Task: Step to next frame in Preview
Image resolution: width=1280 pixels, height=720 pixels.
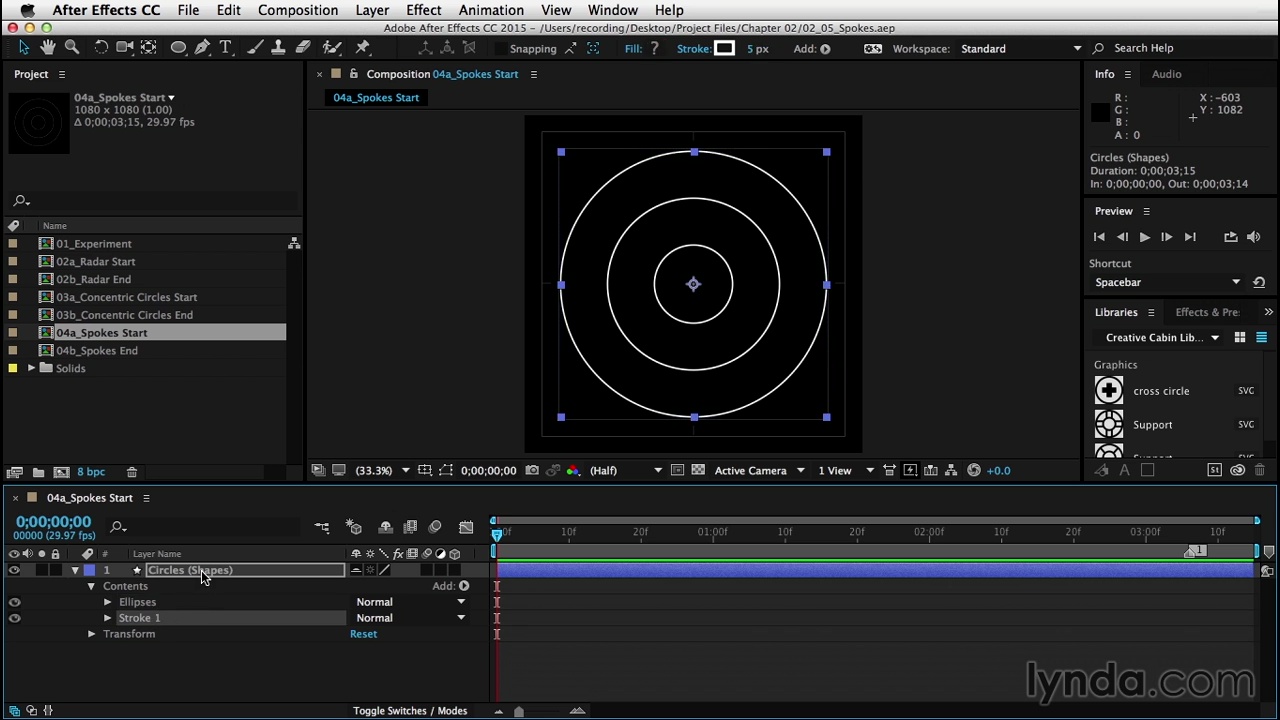Action: click(x=1166, y=237)
